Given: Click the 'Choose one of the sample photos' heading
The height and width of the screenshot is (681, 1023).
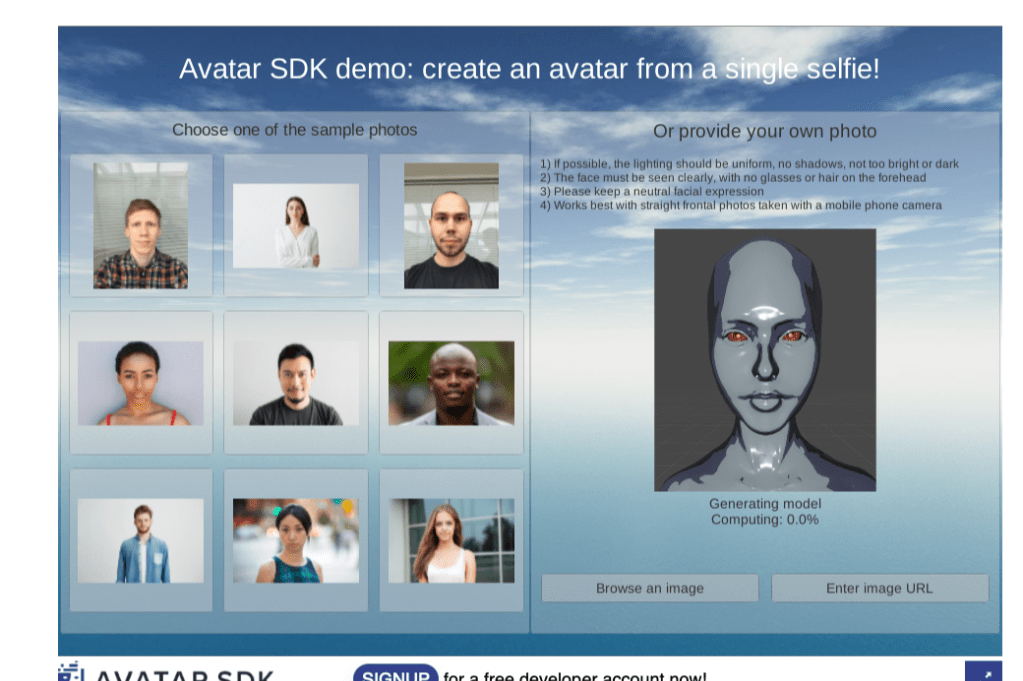Looking at the screenshot, I should tap(295, 130).
